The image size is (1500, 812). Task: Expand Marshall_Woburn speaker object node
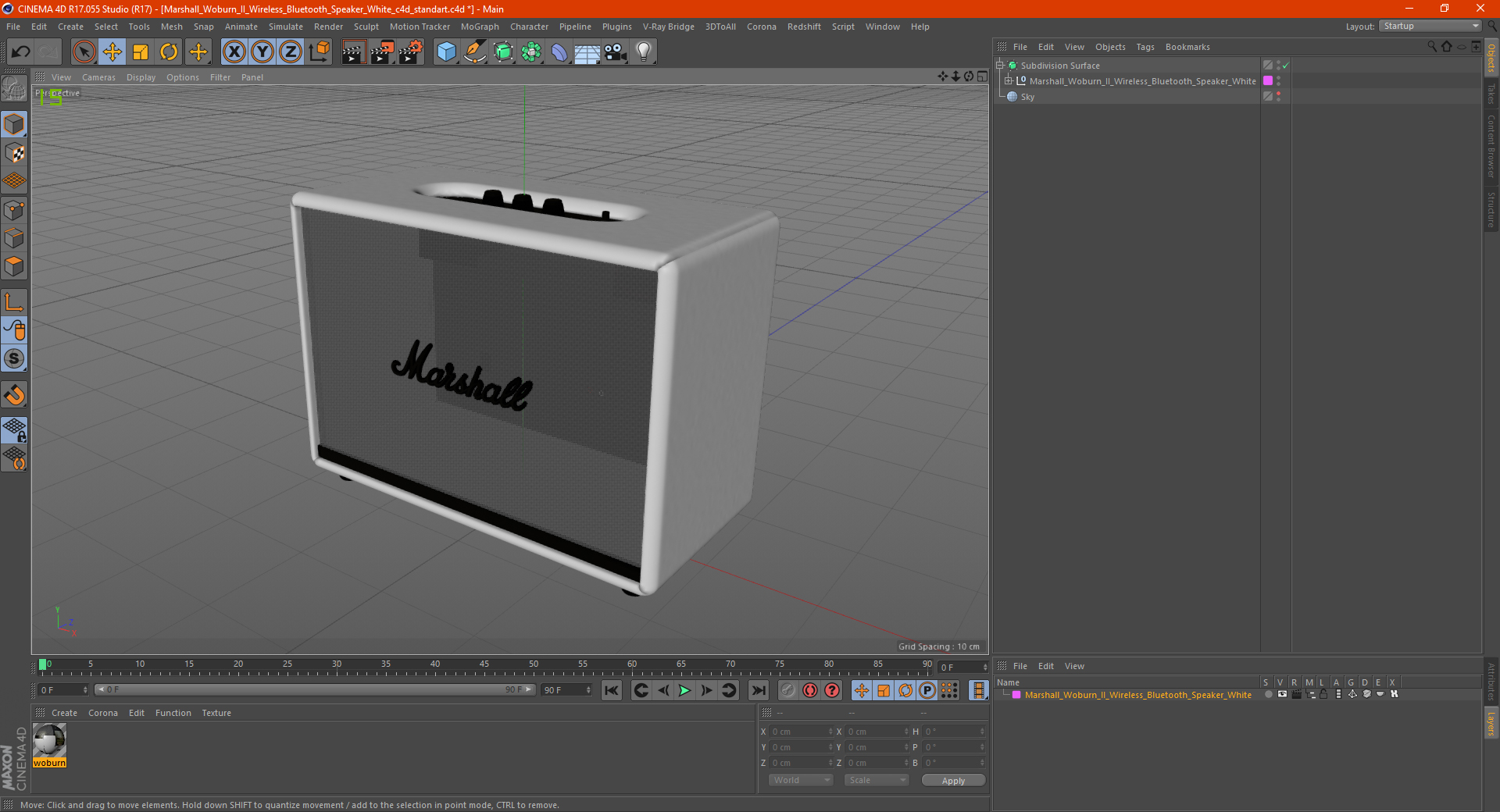coord(1009,81)
